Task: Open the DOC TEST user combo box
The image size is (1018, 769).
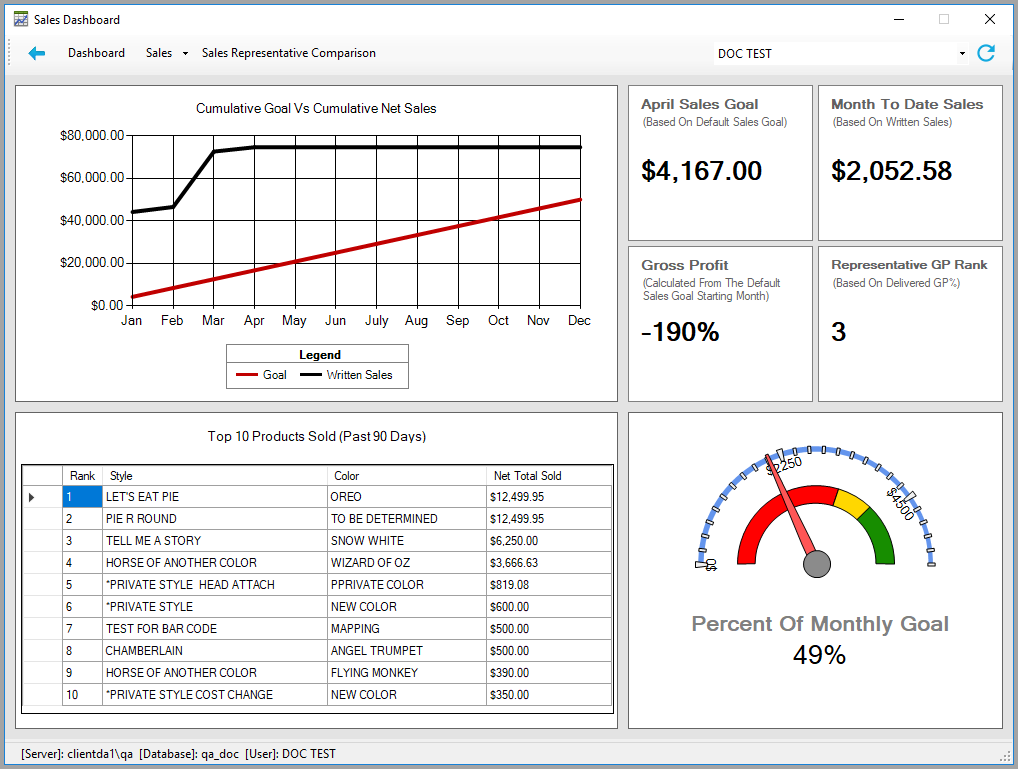Action: tap(842, 54)
